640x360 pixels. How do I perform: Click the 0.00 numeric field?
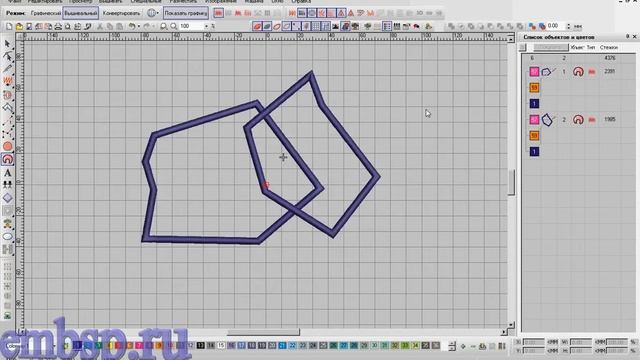click(556, 26)
